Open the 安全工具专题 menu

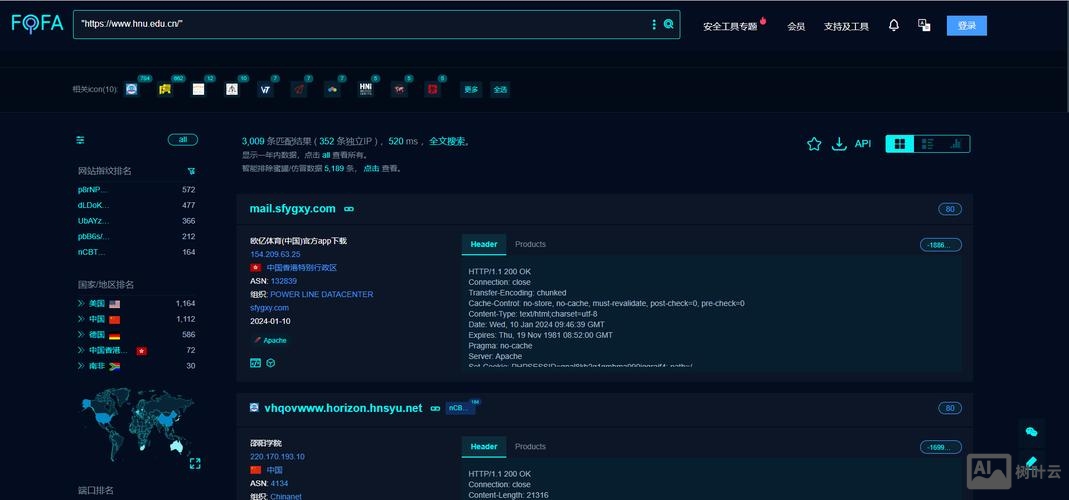coord(730,26)
